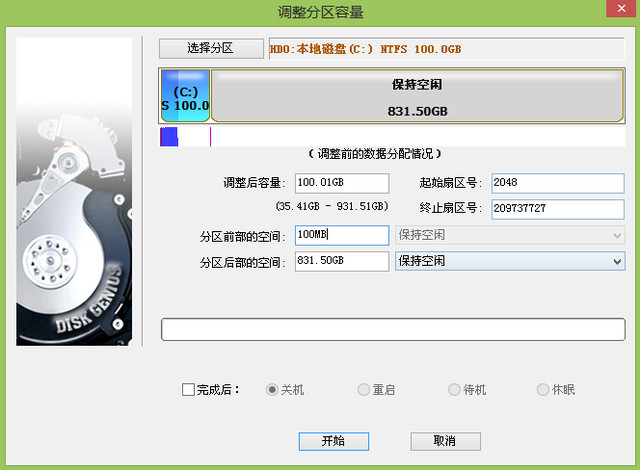Open the 保持空闲 dropdown for rear space

coord(510,261)
